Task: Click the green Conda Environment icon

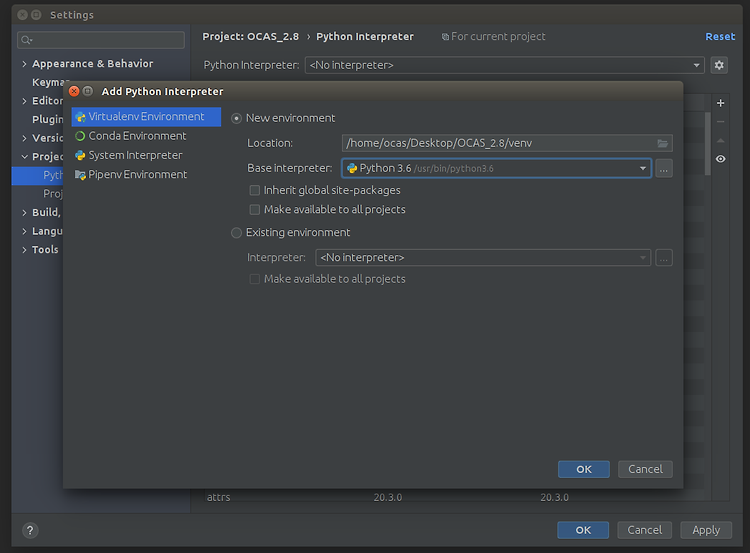Action: [x=80, y=136]
